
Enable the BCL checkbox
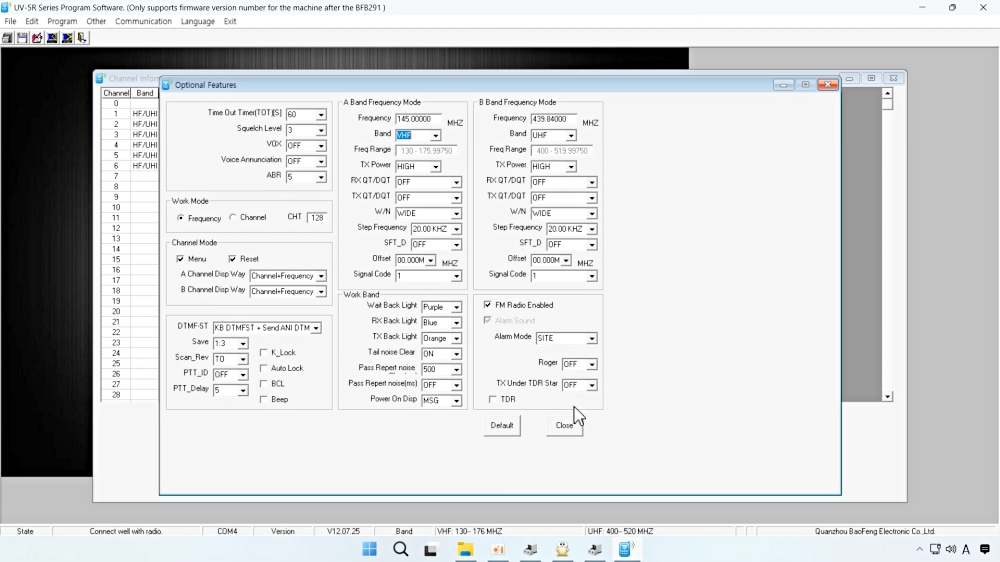pyautogui.click(x=263, y=383)
